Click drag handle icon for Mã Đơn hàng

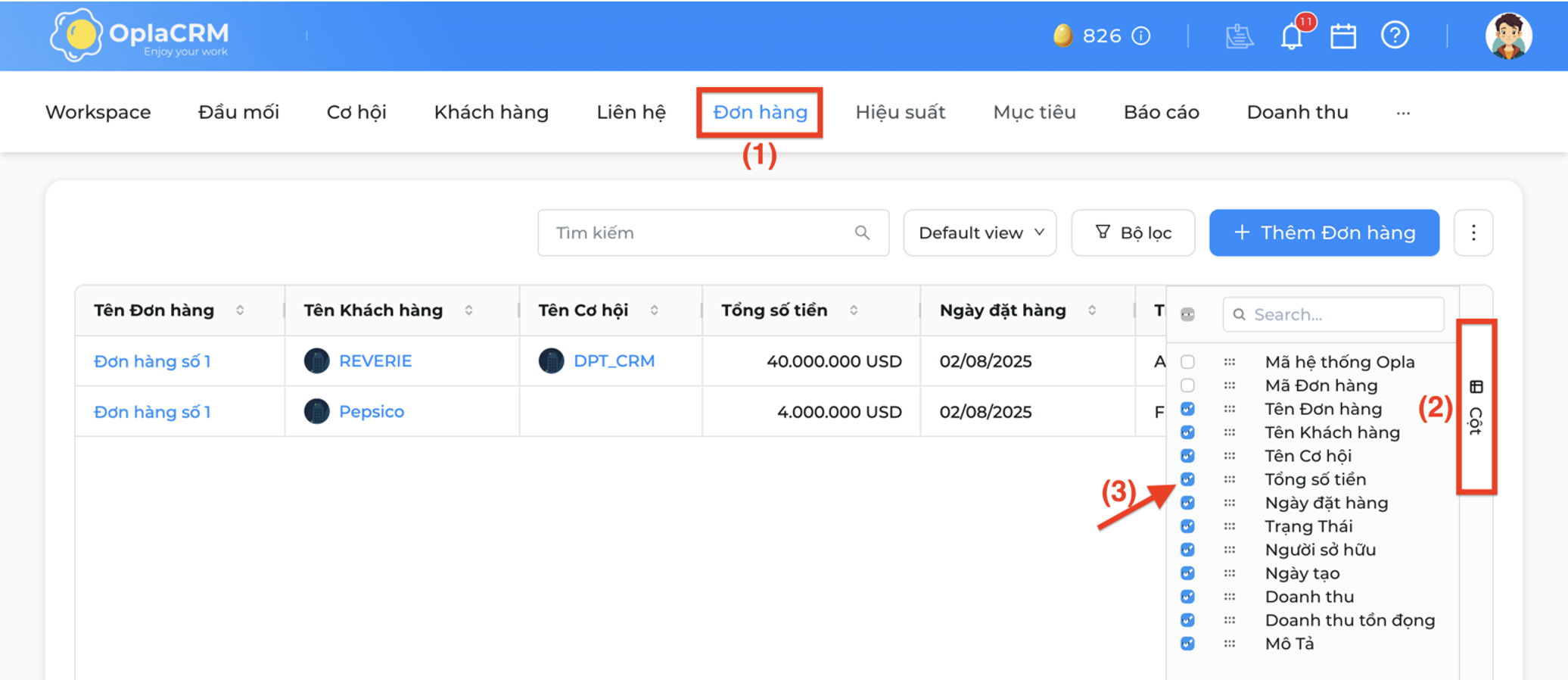coord(1230,385)
